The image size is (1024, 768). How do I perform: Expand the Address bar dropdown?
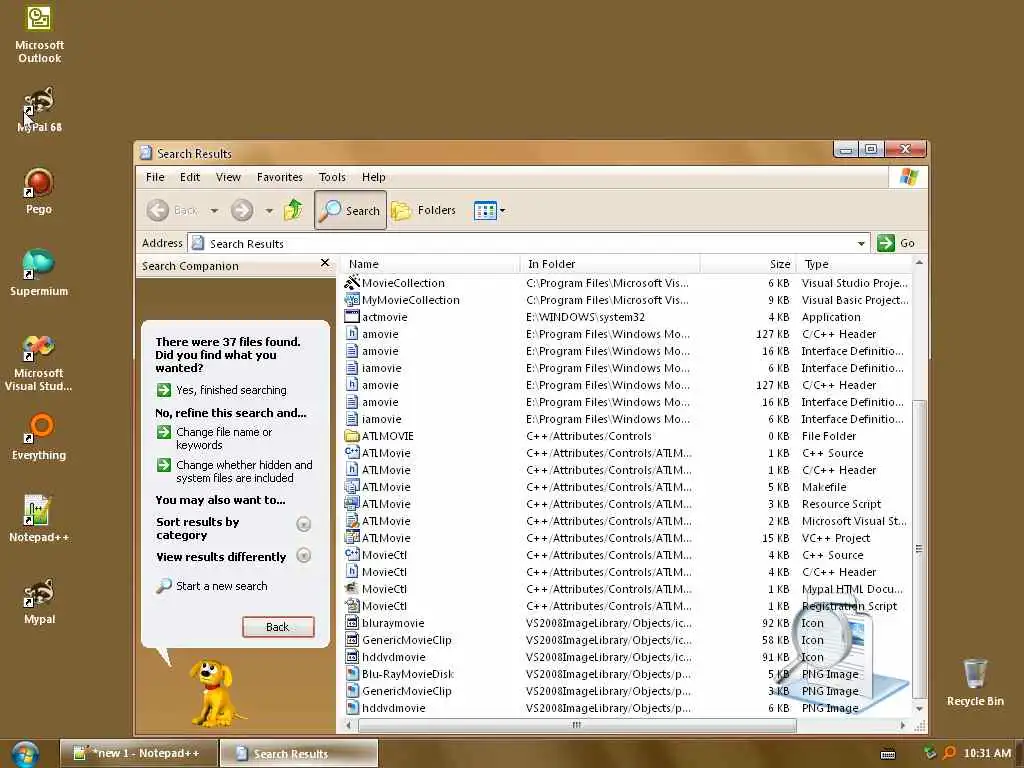(x=861, y=244)
